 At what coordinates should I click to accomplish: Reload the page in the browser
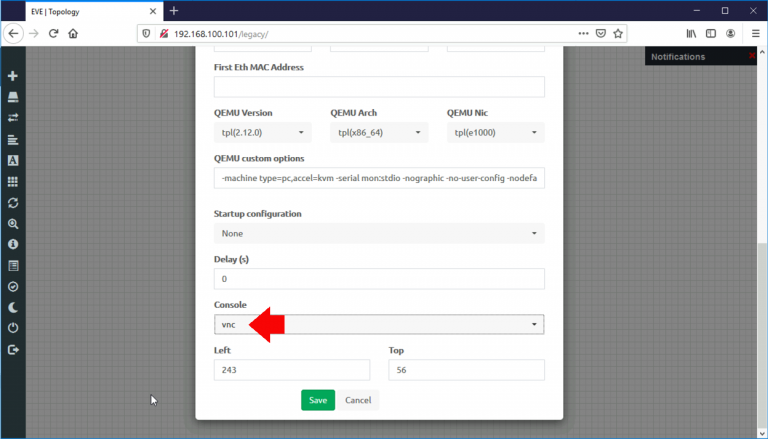click(53, 34)
